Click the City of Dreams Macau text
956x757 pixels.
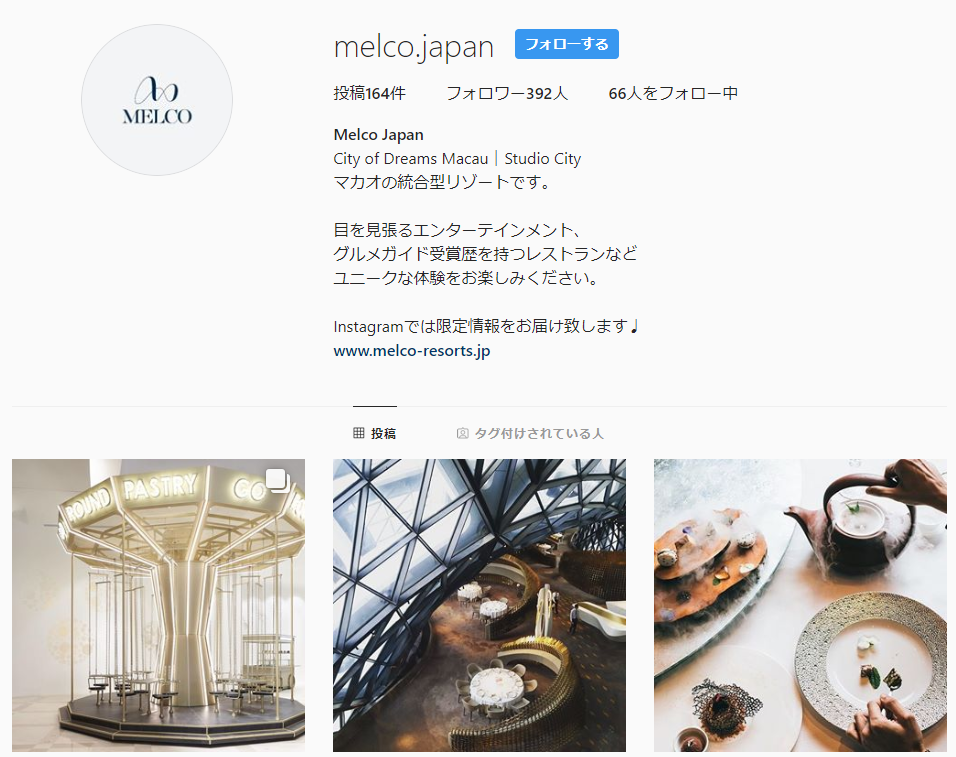(x=410, y=159)
